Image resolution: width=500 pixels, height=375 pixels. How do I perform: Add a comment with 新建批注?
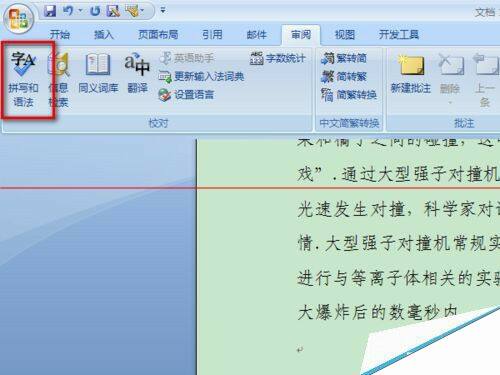click(411, 74)
